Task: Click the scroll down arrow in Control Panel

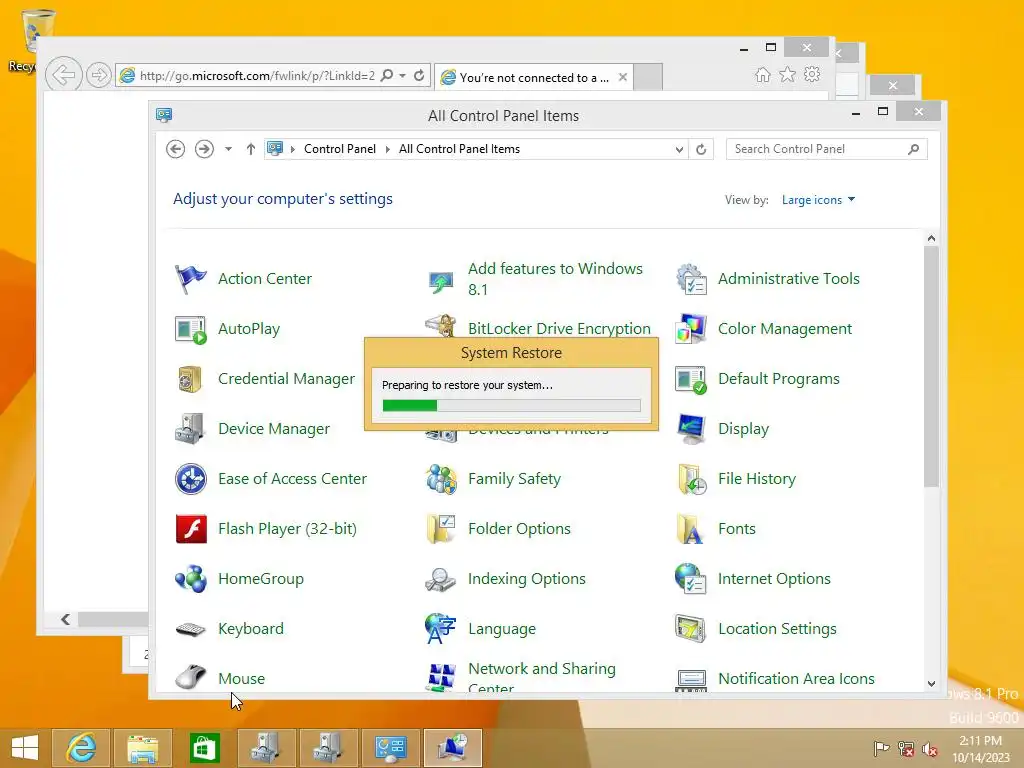Action: [931, 684]
